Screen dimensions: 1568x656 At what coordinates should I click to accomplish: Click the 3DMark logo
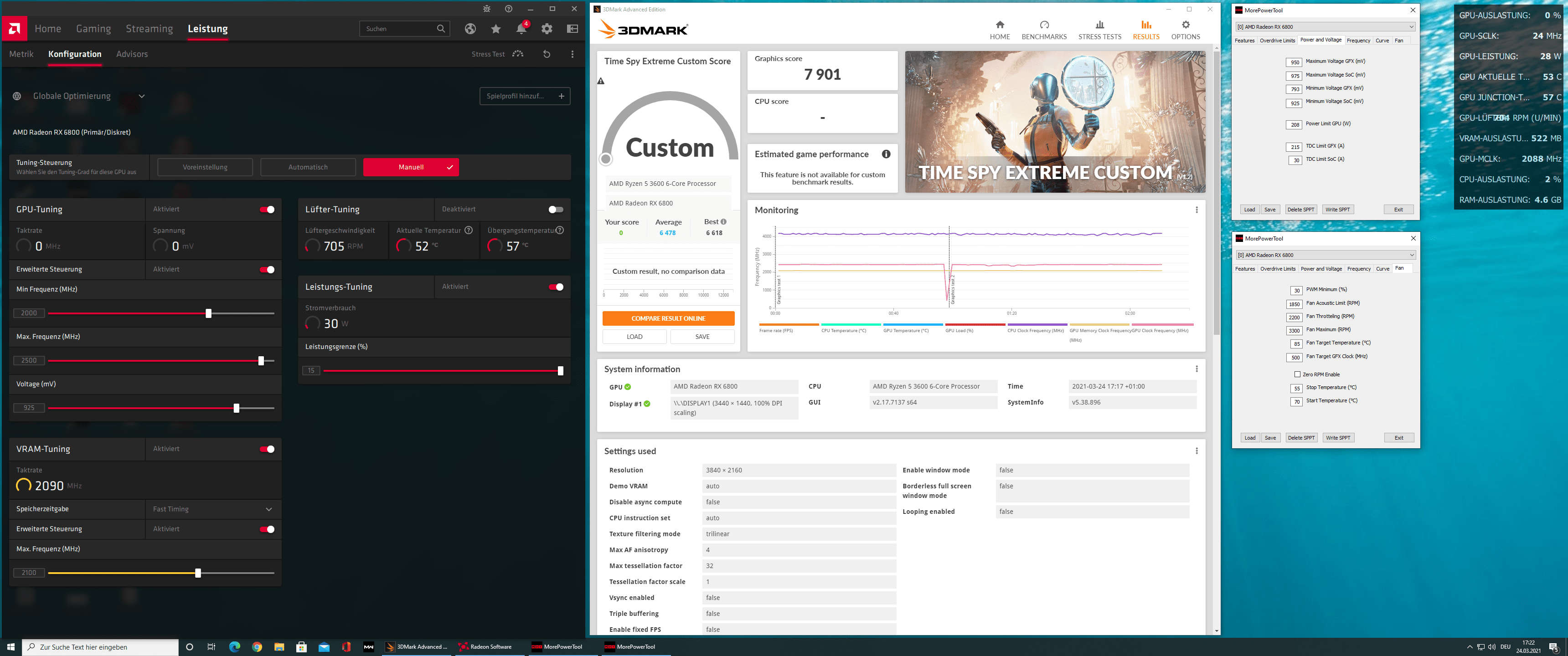pyautogui.click(x=643, y=29)
